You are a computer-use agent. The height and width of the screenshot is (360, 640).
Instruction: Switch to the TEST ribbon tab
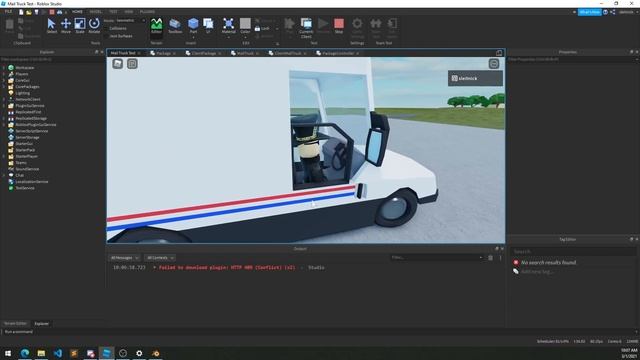pos(113,12)
